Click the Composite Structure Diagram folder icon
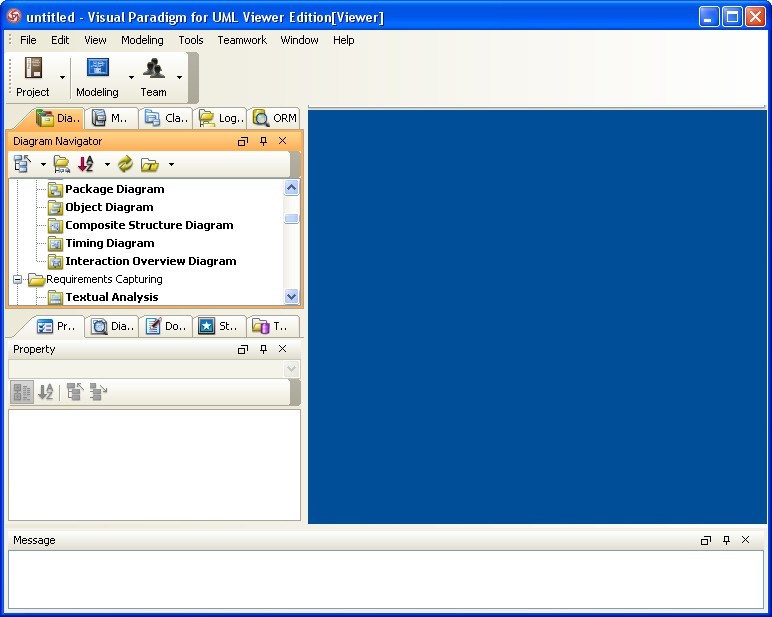 (55, 226)
